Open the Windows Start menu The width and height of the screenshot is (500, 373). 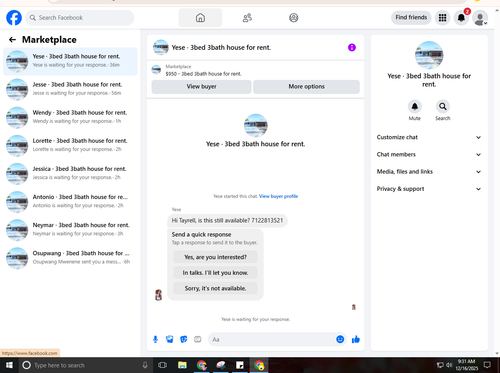point(9,365)
